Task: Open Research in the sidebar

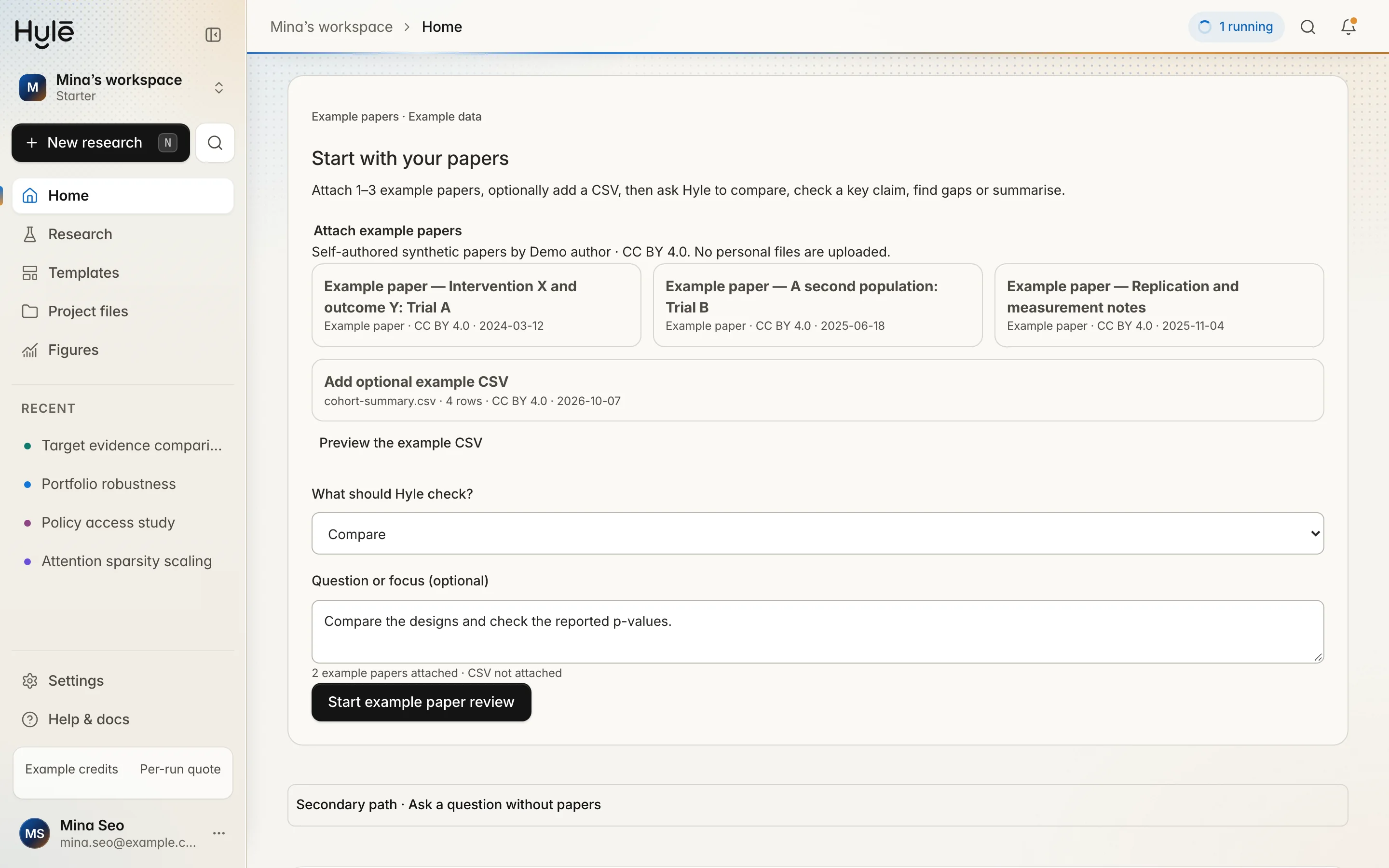Action: click(123, 234)
